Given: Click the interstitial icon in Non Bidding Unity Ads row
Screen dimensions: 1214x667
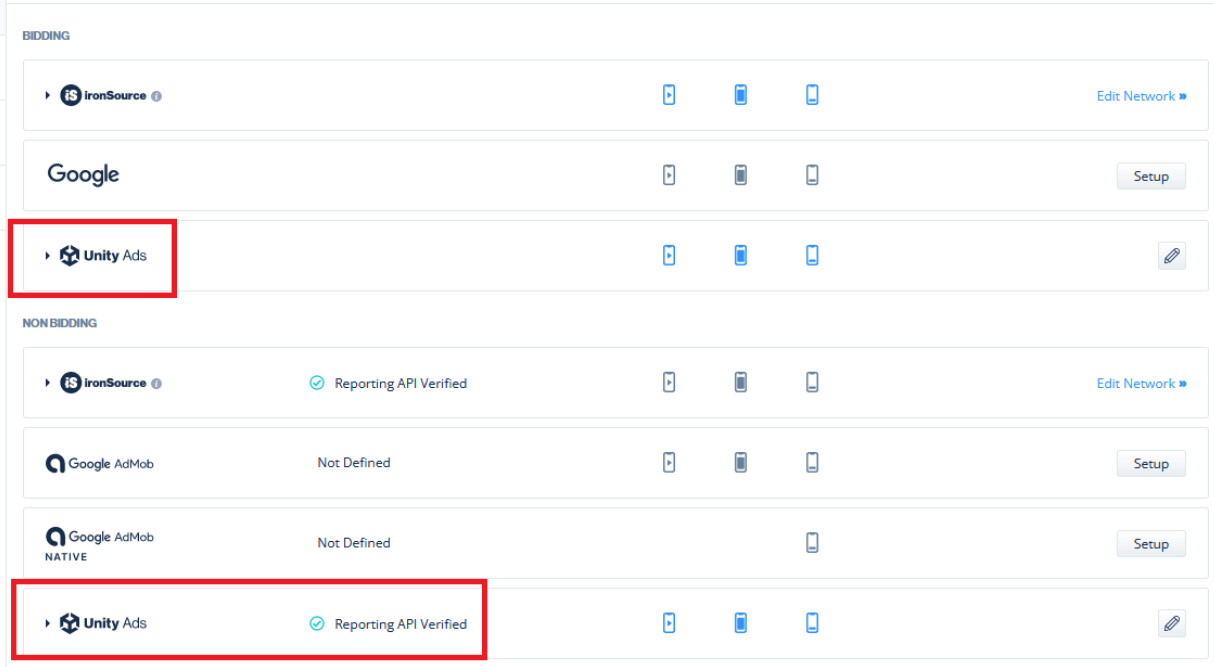Looking at the screenshot, I should 740,623.
